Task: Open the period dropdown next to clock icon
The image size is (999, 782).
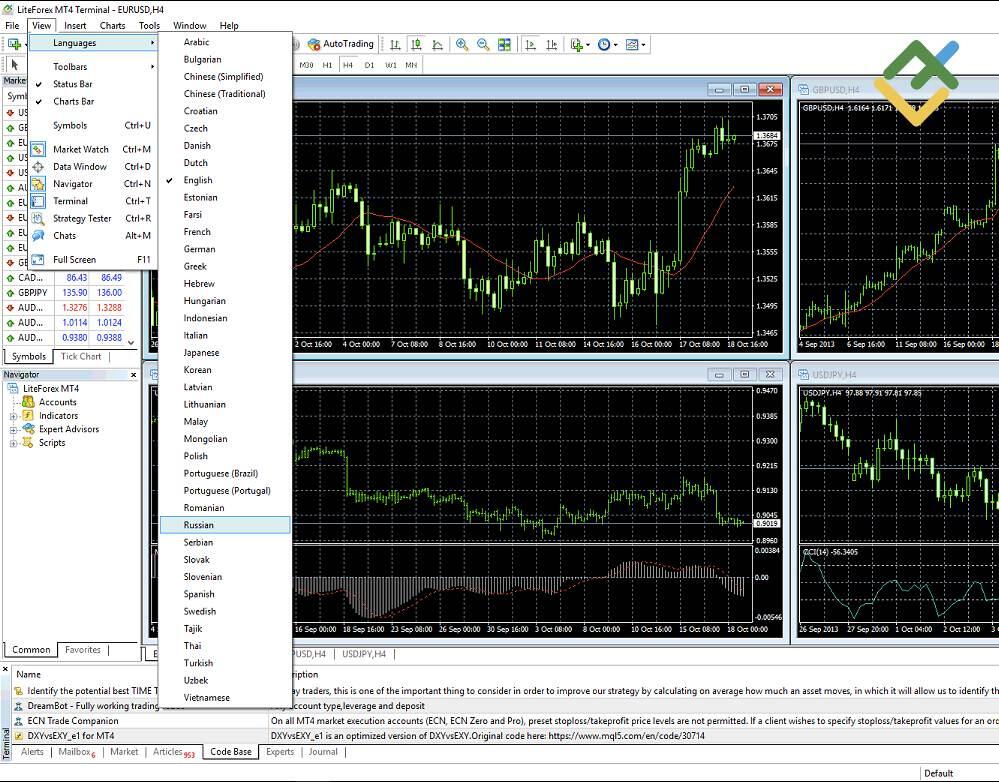Action: pos(614,44)
